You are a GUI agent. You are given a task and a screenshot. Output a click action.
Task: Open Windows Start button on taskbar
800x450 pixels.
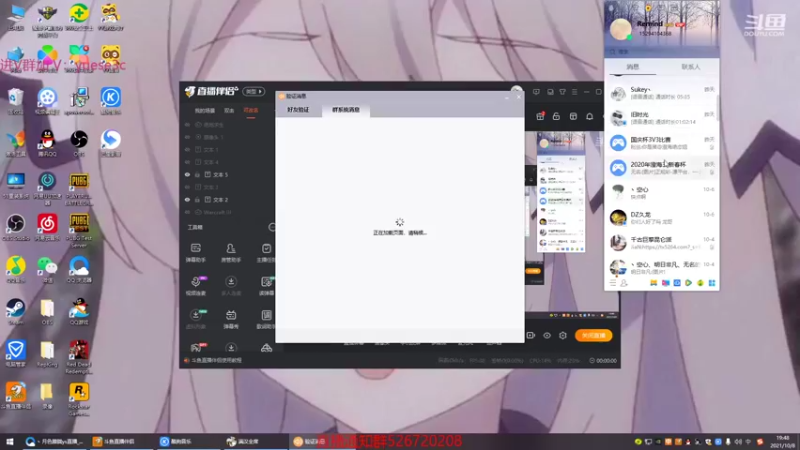[x=10, y=441]
